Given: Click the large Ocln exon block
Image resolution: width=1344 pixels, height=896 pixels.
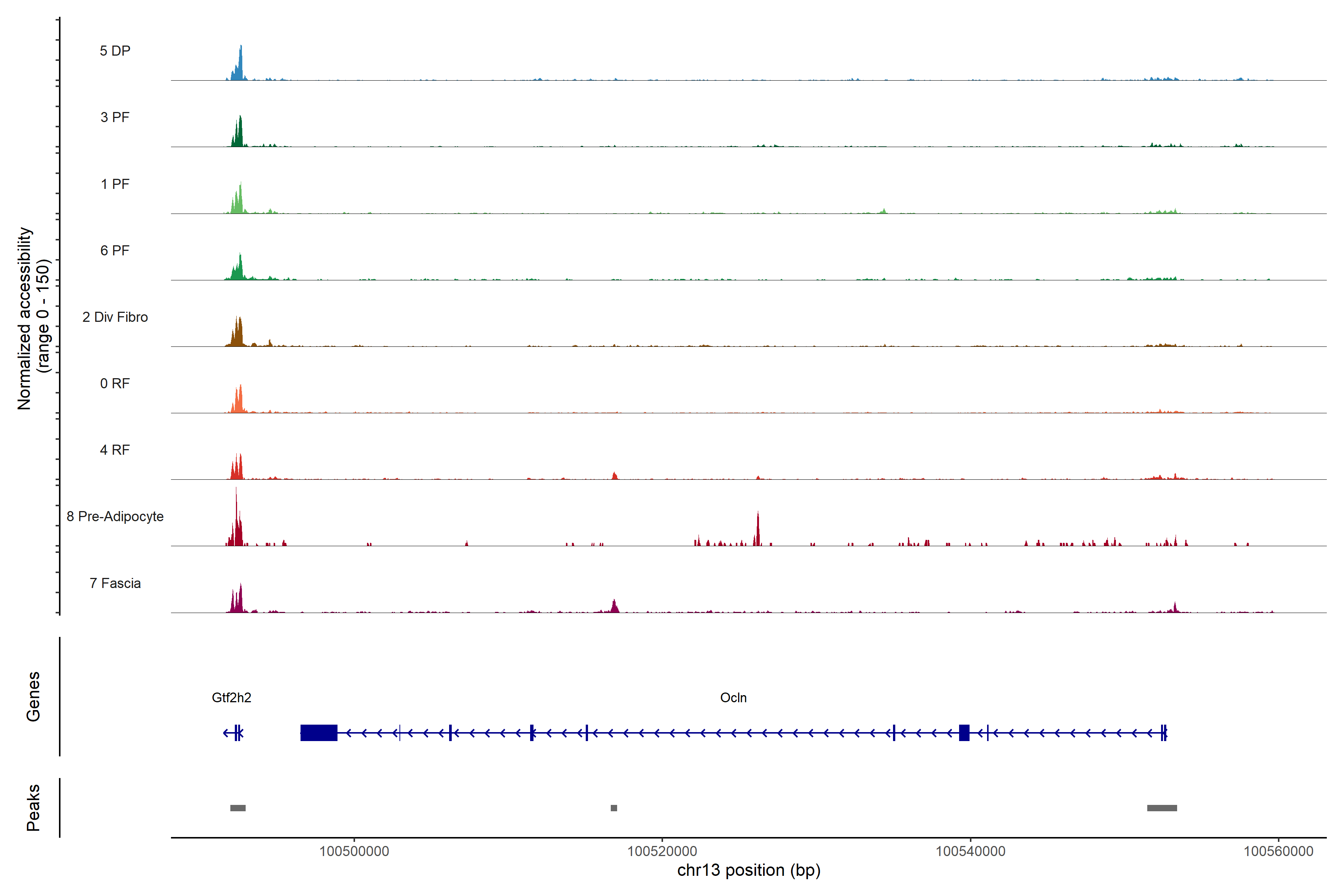Looking at the screenshot, I should (319, 732).
